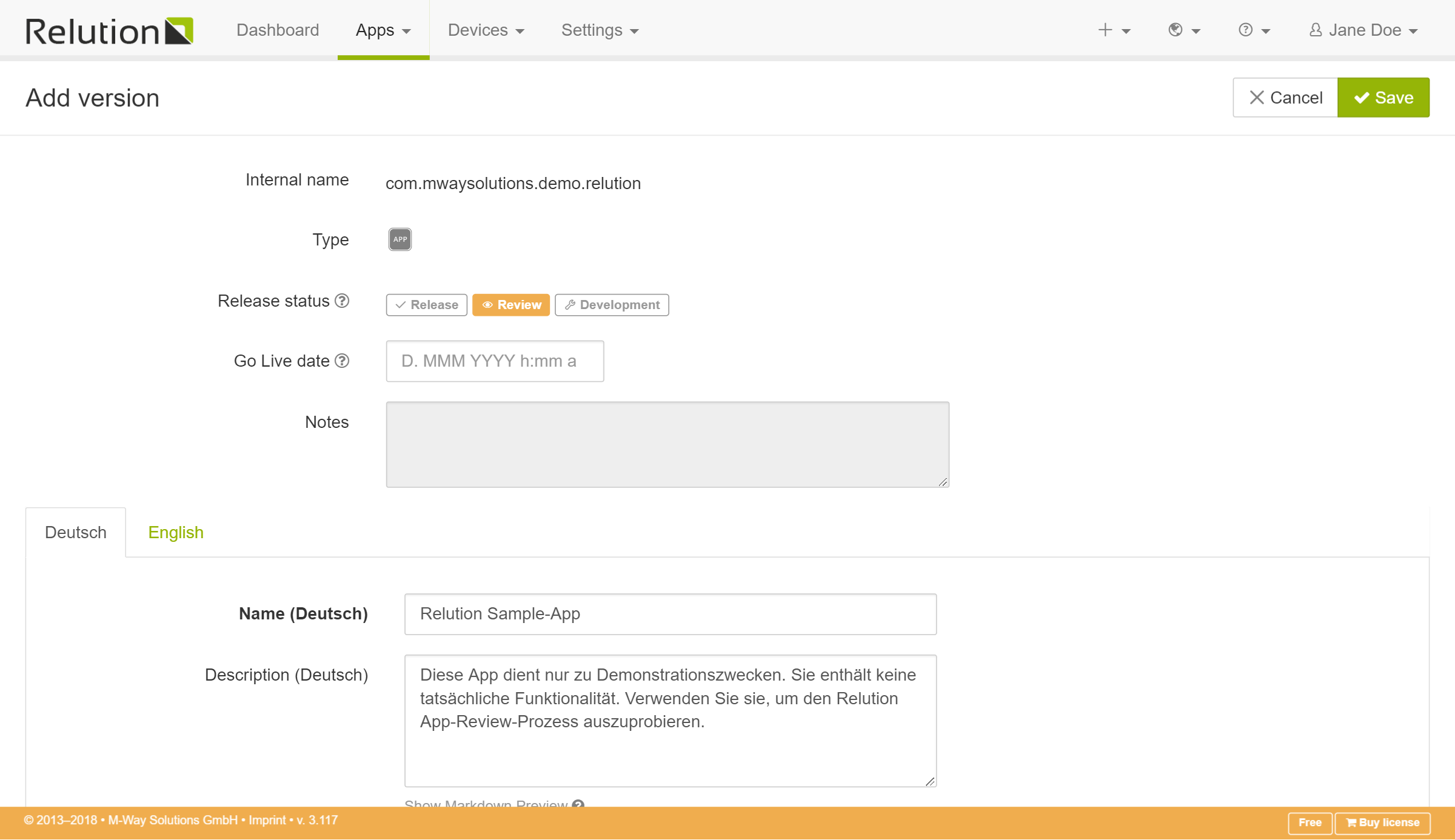Set release status to Development

[x=612, y=305]
